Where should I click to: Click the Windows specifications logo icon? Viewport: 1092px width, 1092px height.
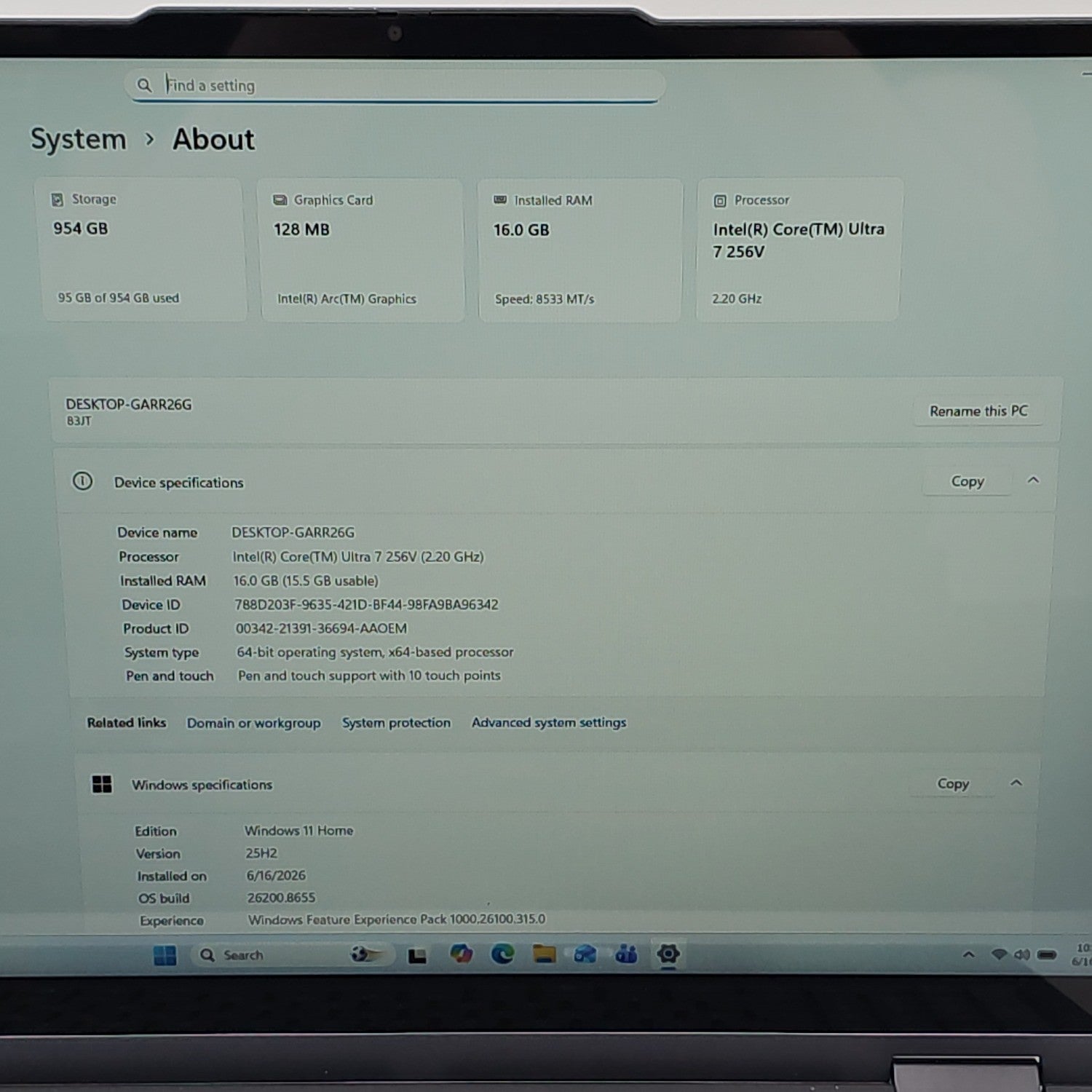coord(102,784)
